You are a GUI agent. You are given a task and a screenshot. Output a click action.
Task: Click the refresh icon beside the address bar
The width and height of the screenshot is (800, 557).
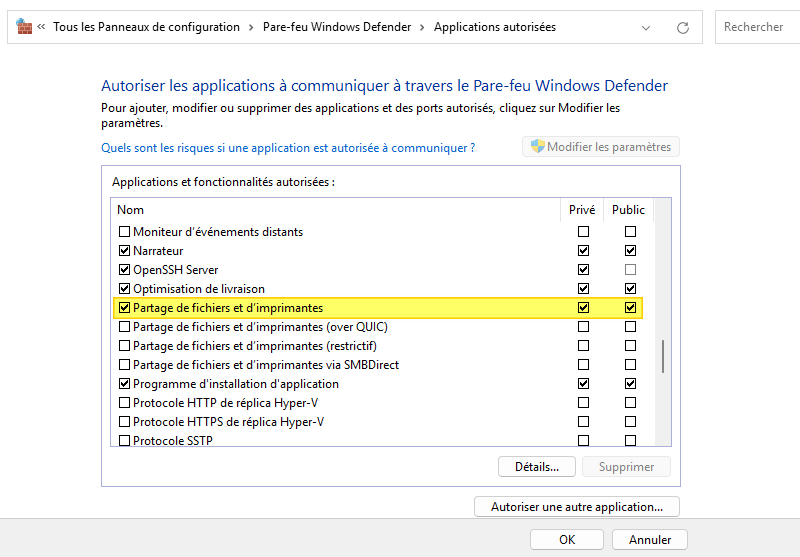[x=683, y=28]
